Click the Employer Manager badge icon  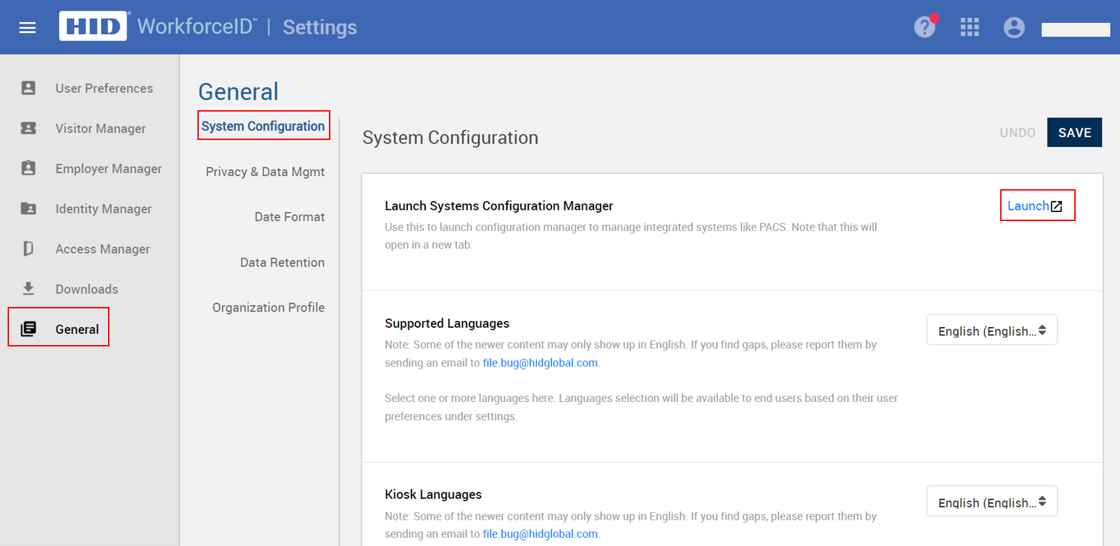pos(28,169)
